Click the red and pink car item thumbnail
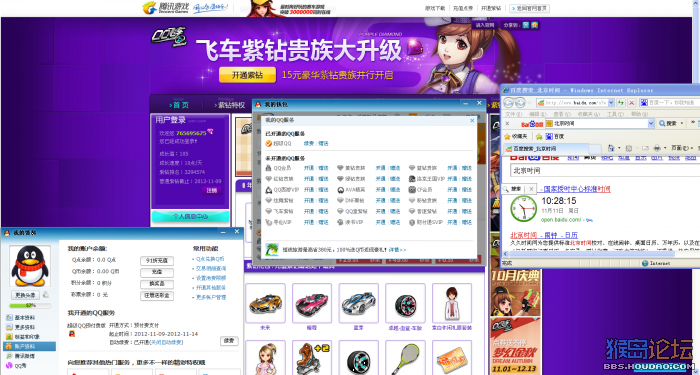The width and height of the screenshot is (700, 375). coord(312,304)
